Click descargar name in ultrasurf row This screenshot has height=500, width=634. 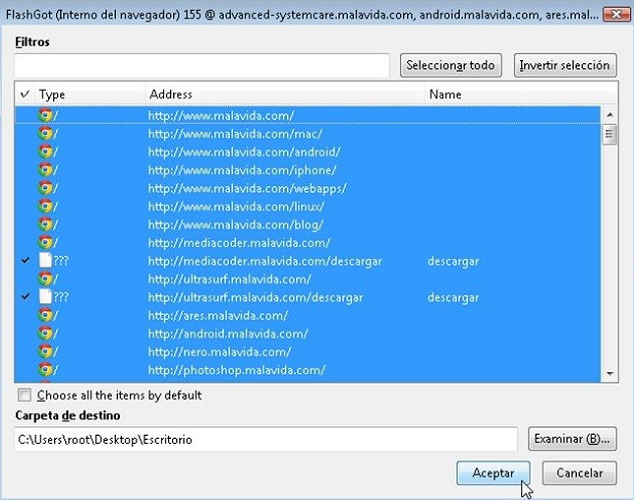[453, 297]
